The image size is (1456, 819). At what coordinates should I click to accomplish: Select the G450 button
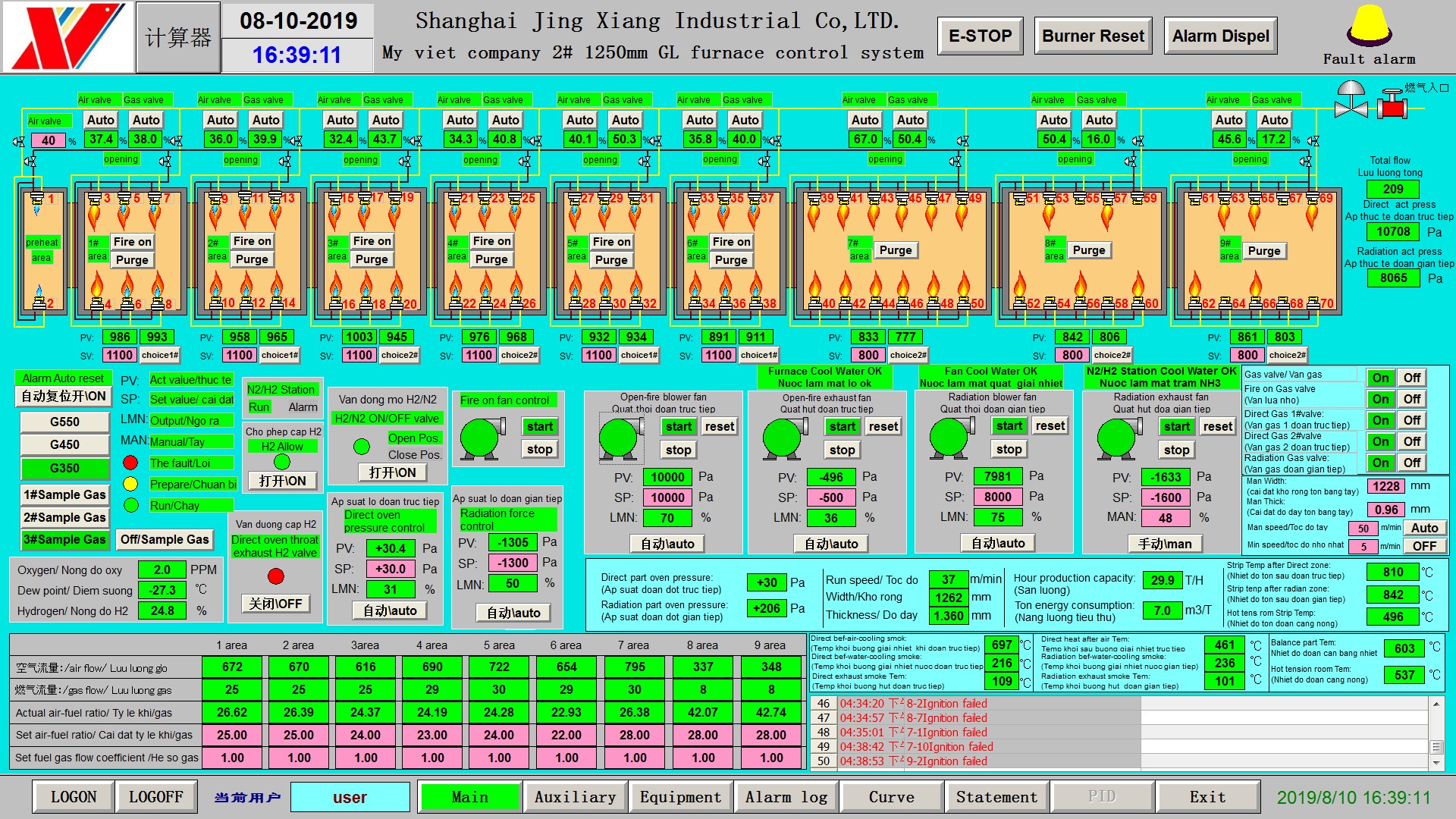64,444
